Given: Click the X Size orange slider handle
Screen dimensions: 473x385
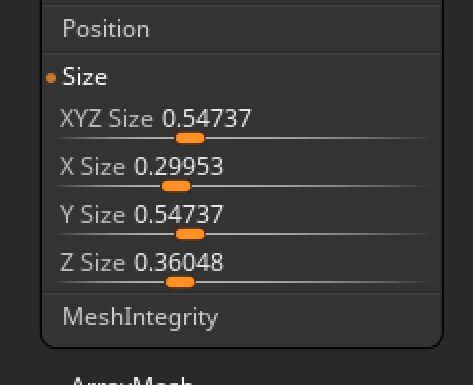Looking at the screenshot, I should (x=176, y=186).
